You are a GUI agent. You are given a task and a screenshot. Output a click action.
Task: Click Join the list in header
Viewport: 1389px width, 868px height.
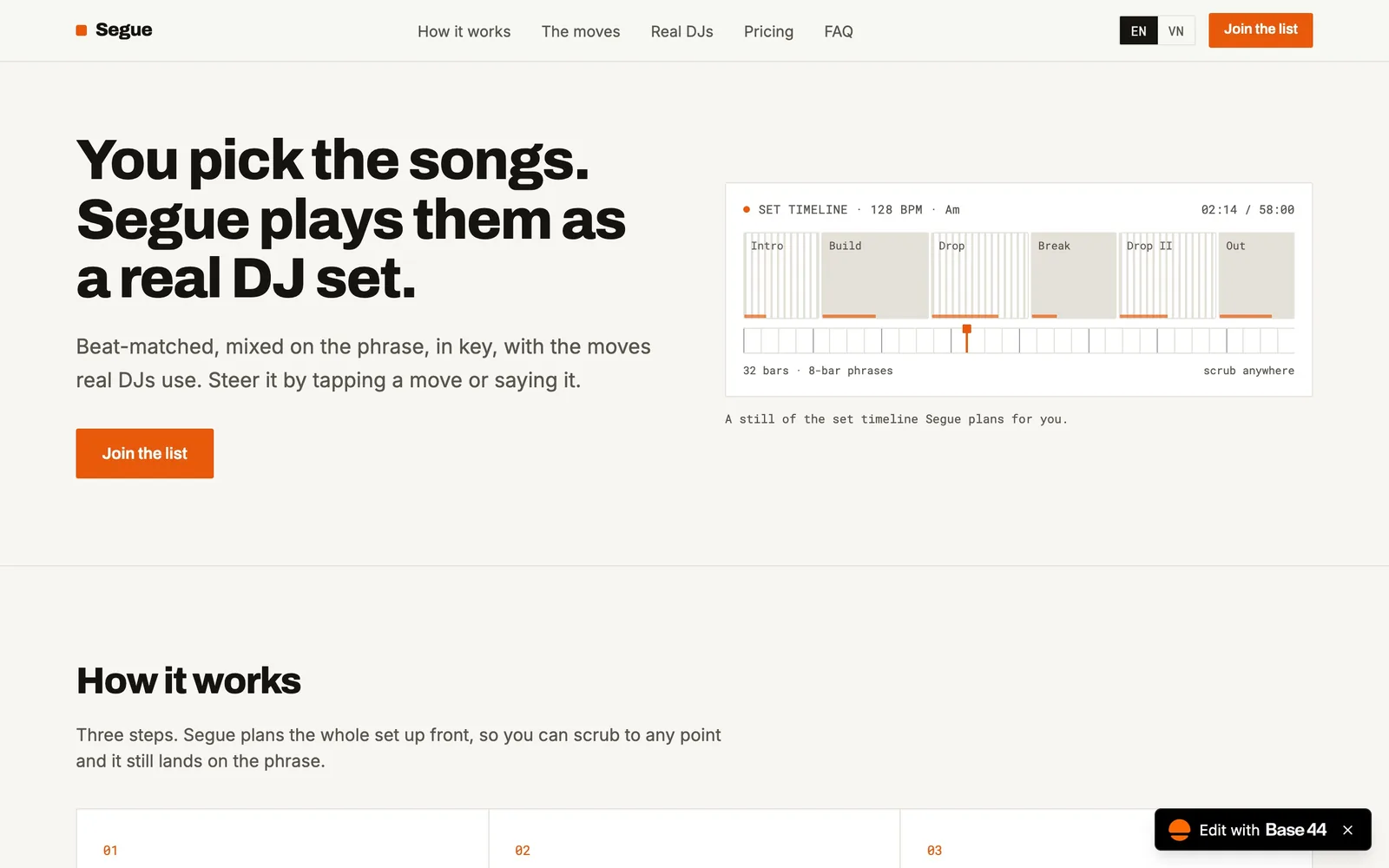point(1261,30)
